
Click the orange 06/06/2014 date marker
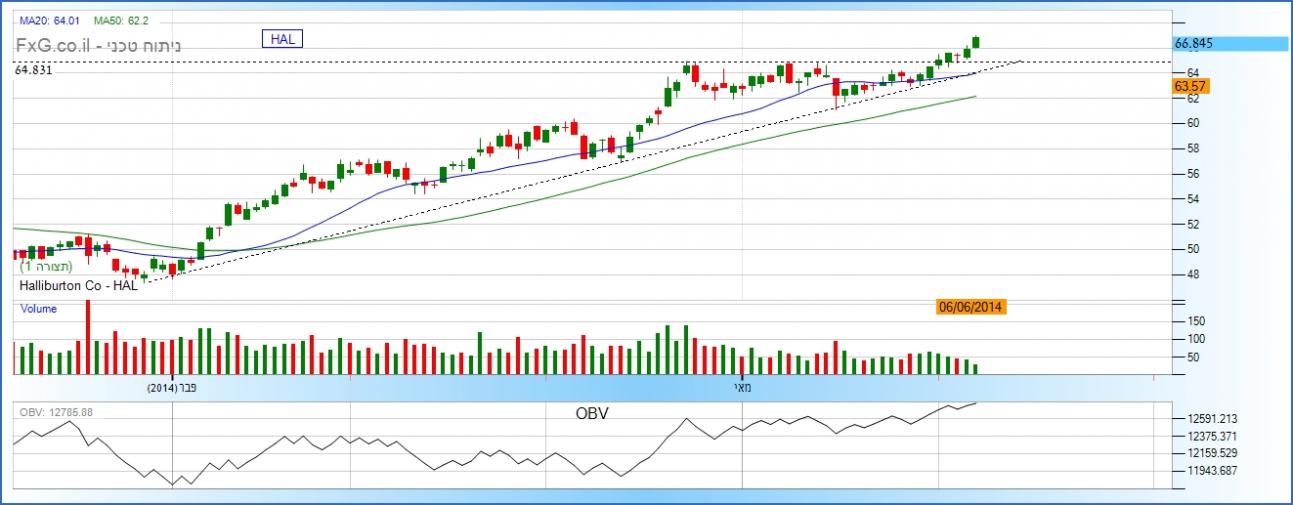coord(972,307)
